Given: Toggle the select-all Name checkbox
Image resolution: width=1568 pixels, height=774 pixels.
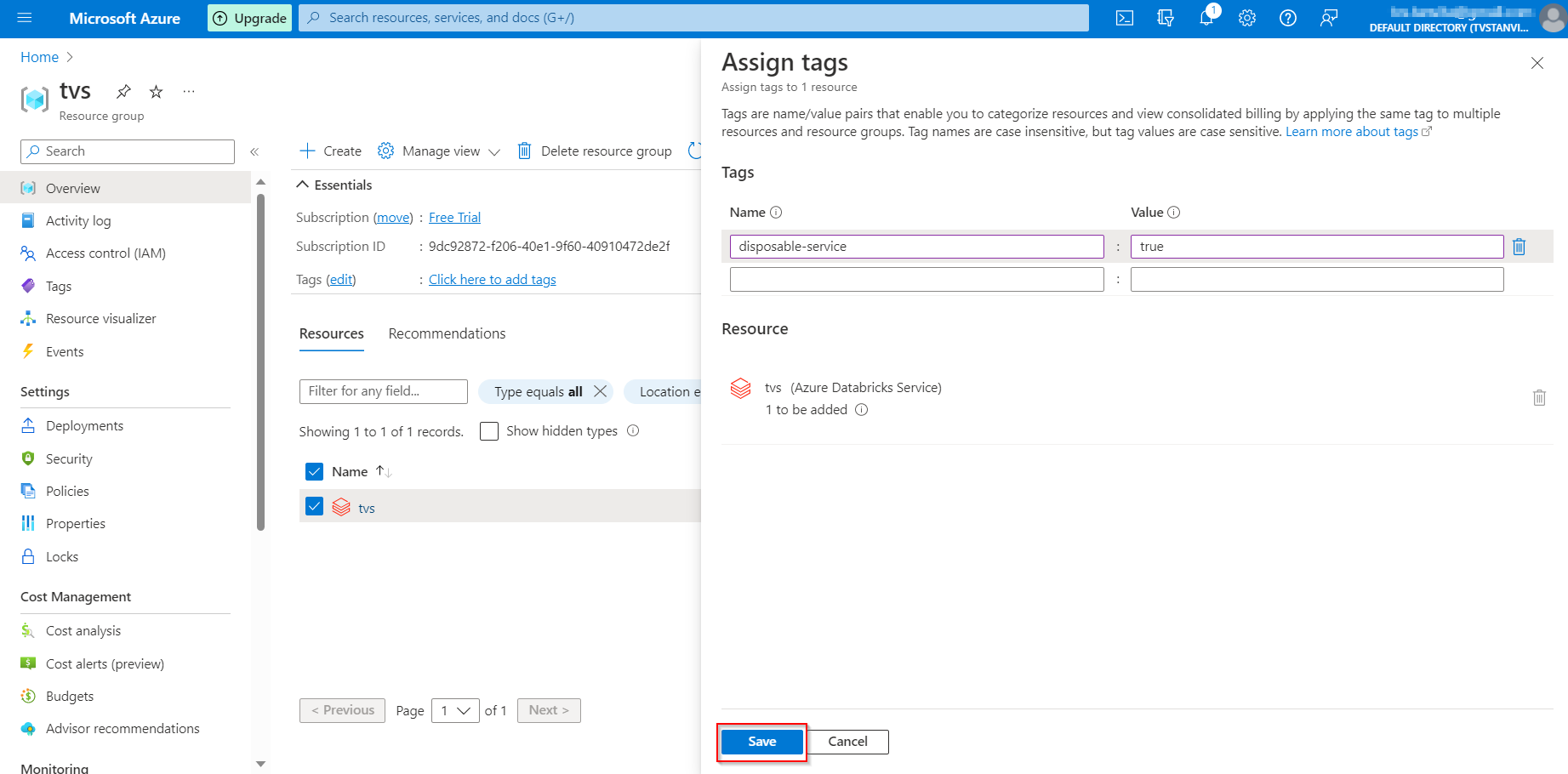Looking at the screenshot, I should pos(315,471).
